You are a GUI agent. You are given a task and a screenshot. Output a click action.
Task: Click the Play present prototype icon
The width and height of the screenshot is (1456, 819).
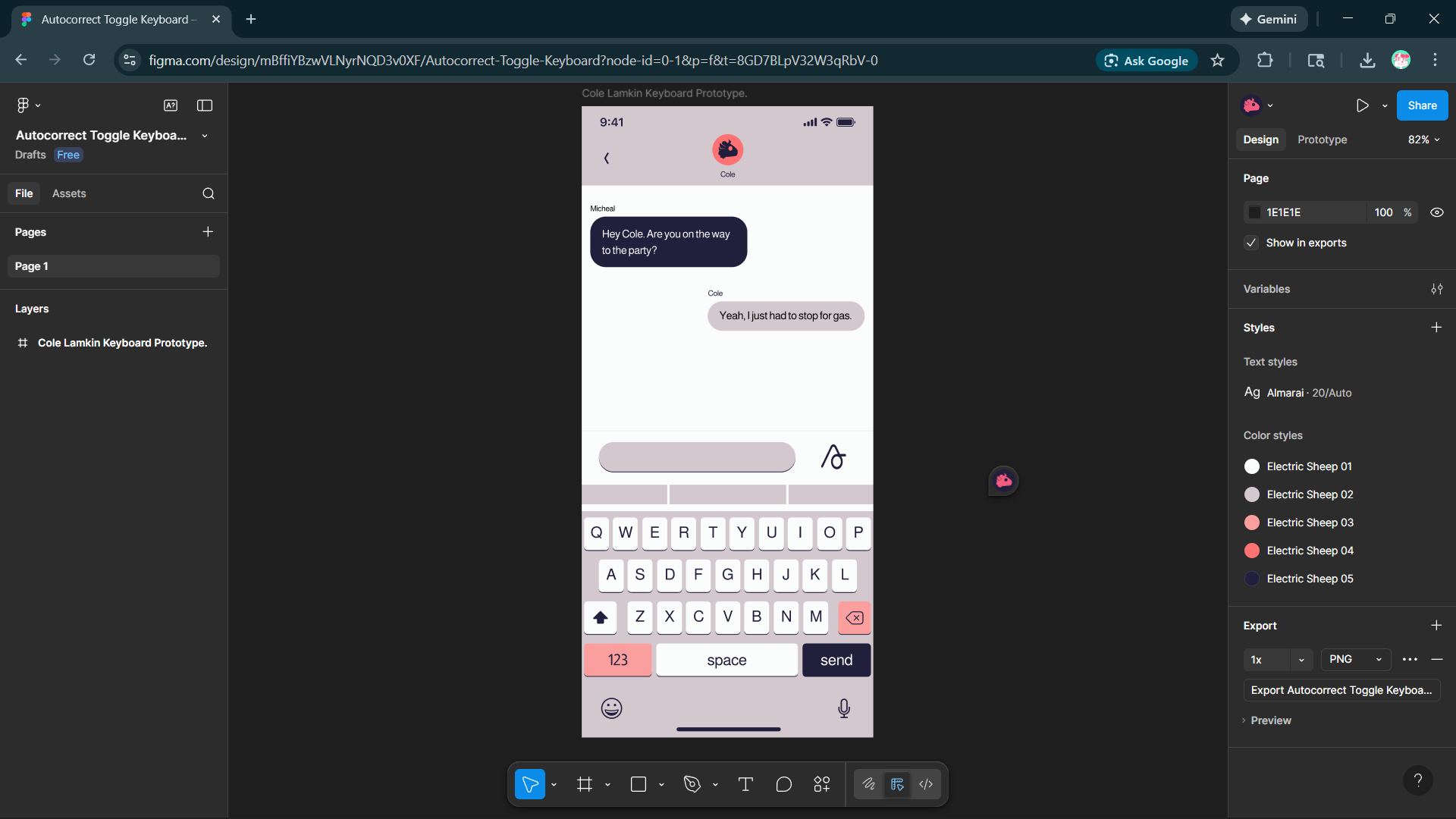[x=1362, y=105]
